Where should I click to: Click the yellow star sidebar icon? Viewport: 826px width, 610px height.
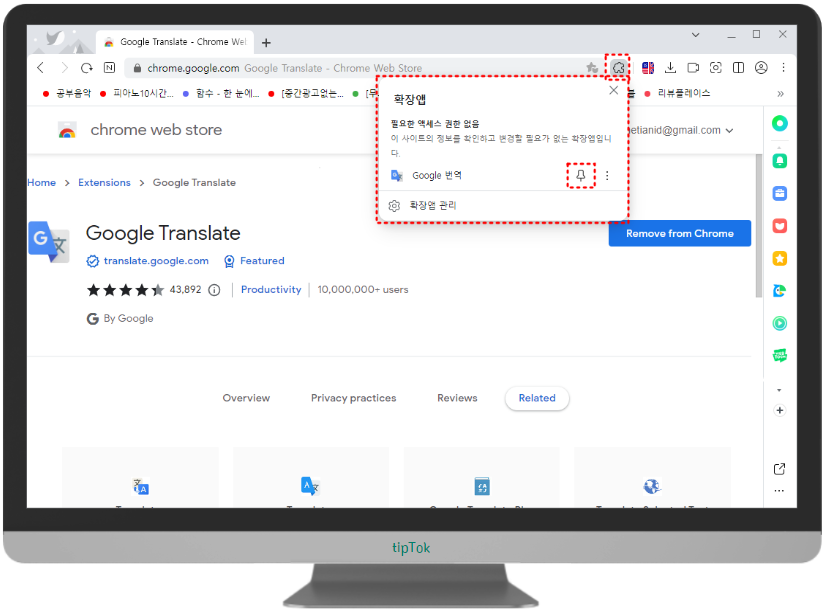(x=780, y=259)
